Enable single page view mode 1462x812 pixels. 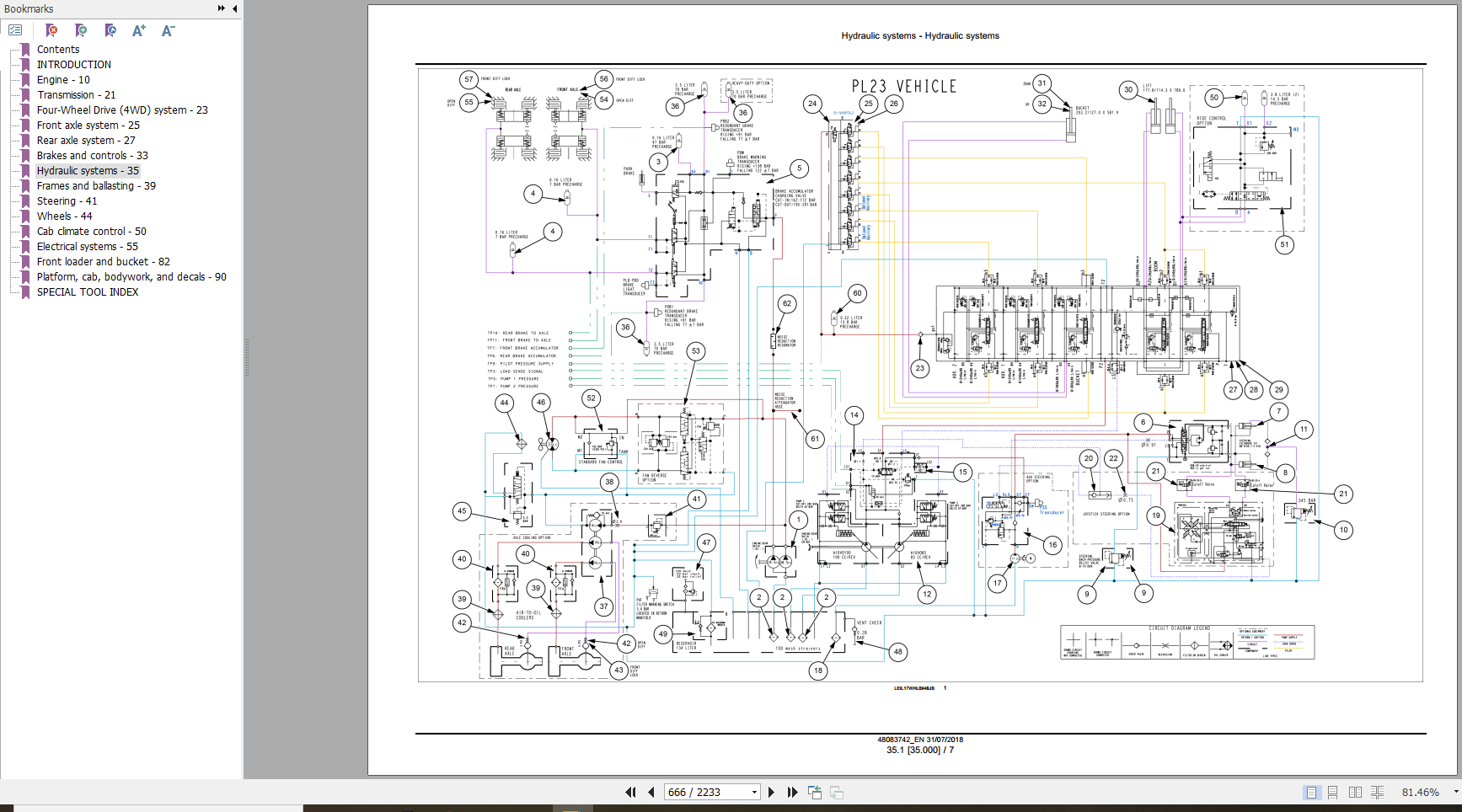click(x=1311, y=792)
